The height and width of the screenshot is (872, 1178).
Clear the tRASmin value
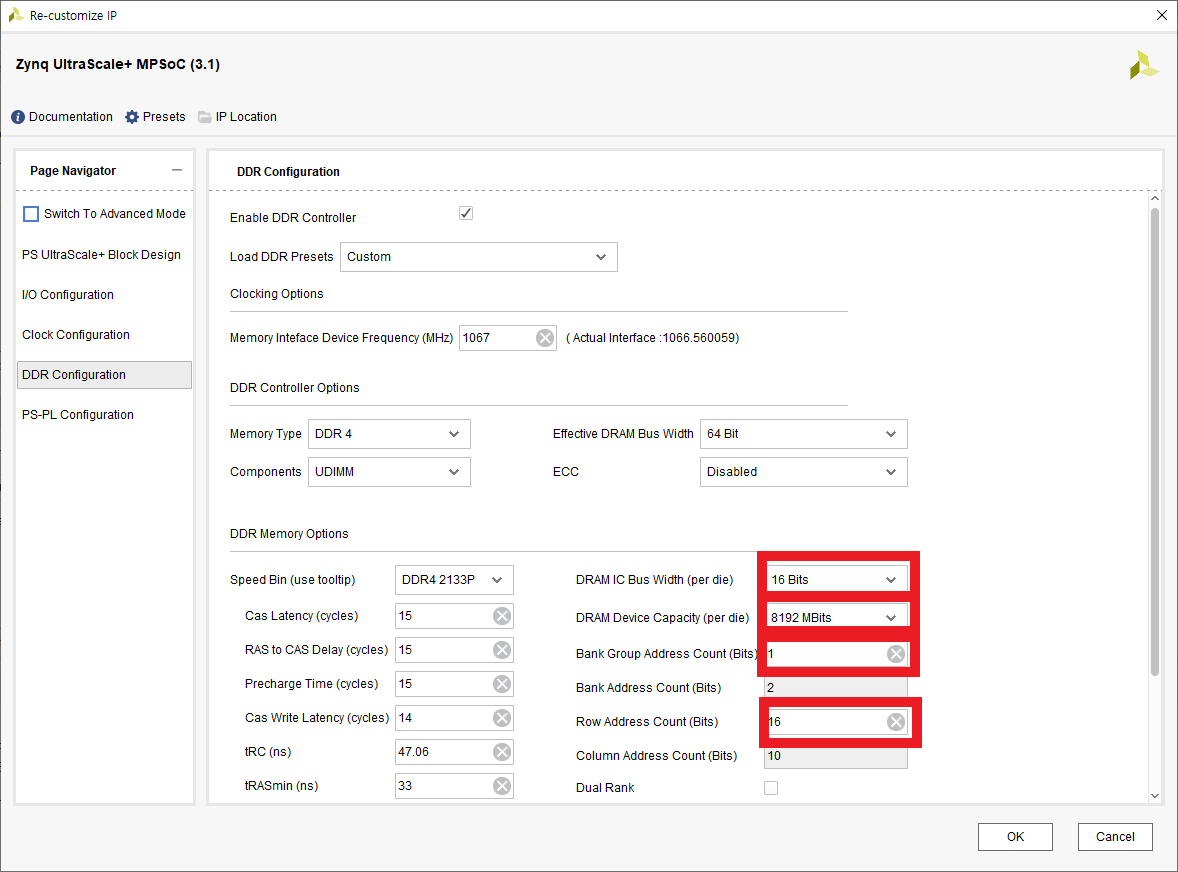click(x=502, y=786)
